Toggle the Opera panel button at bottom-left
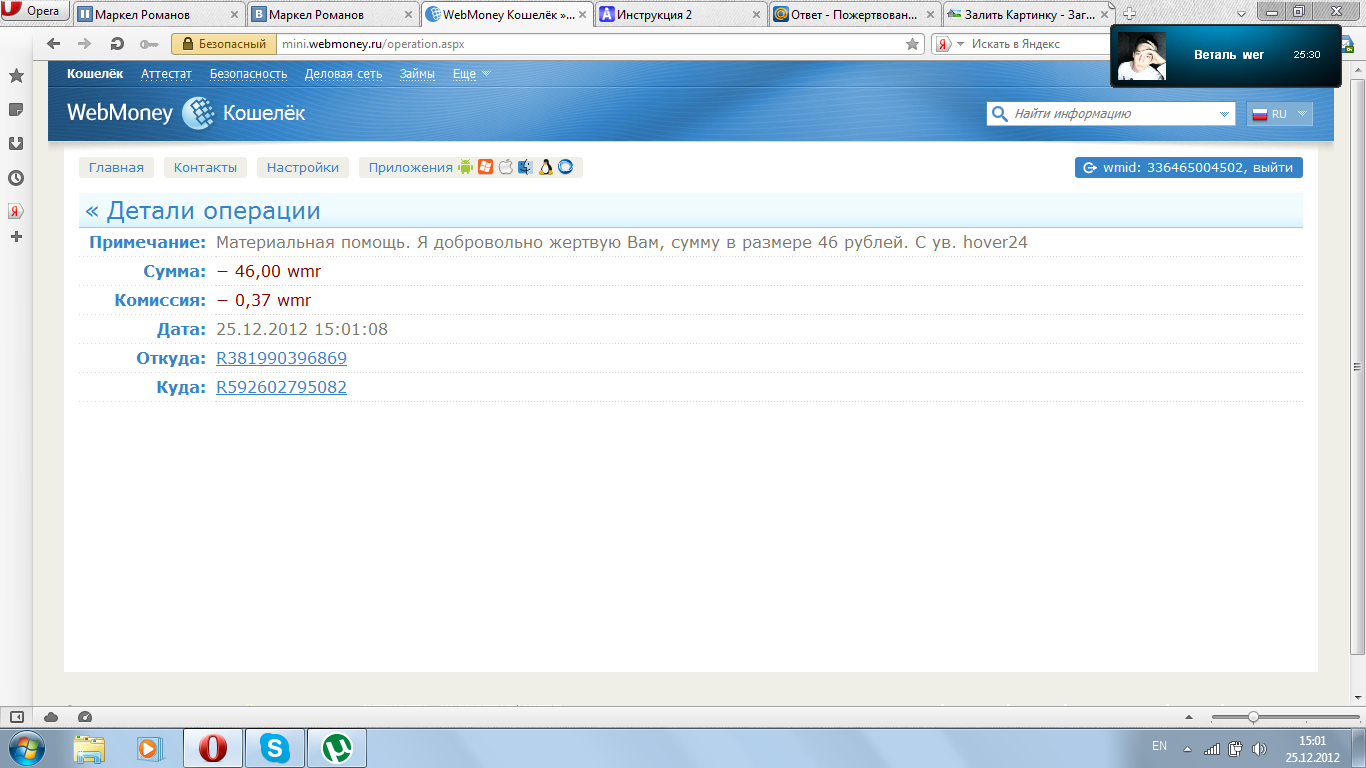Viewport: 1366px width, 768px height. tap(17, 717)
